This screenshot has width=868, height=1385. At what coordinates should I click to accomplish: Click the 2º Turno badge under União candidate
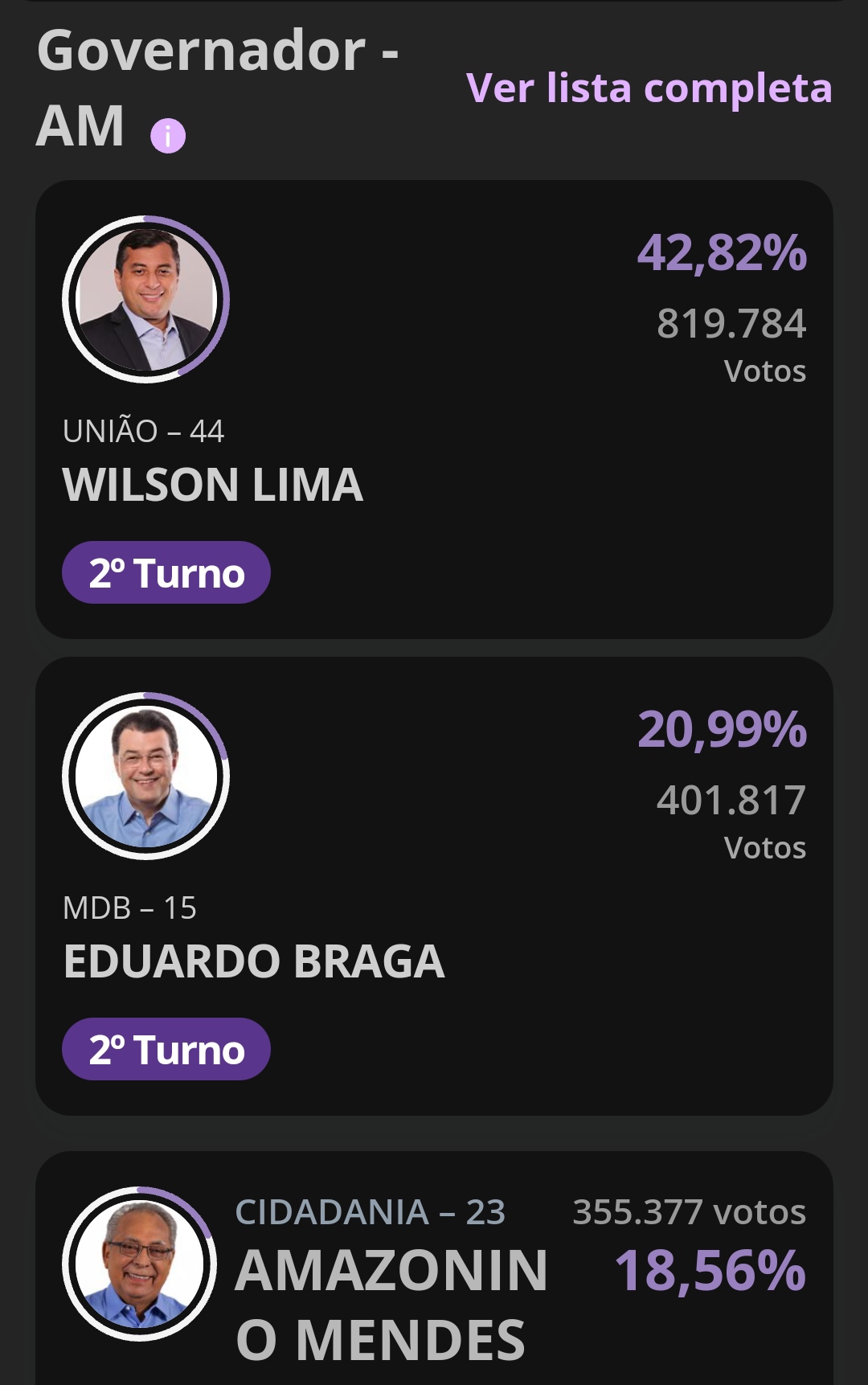[x=166, y=573]
